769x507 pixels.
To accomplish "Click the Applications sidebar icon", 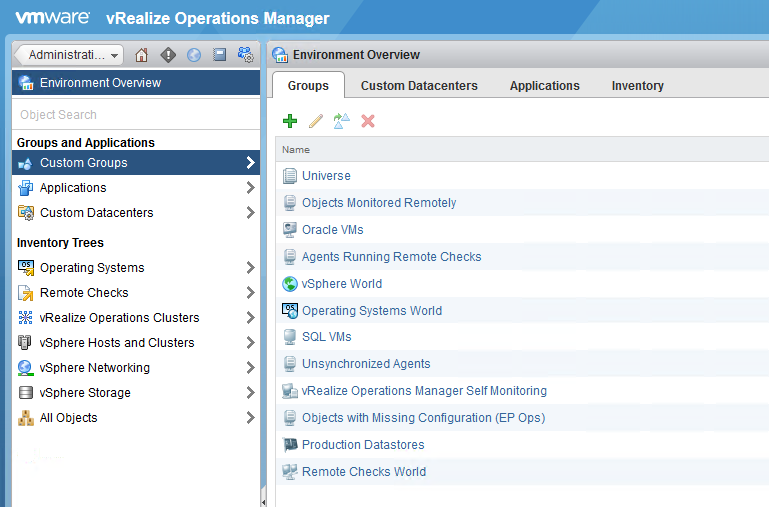I will click(26, 188).
